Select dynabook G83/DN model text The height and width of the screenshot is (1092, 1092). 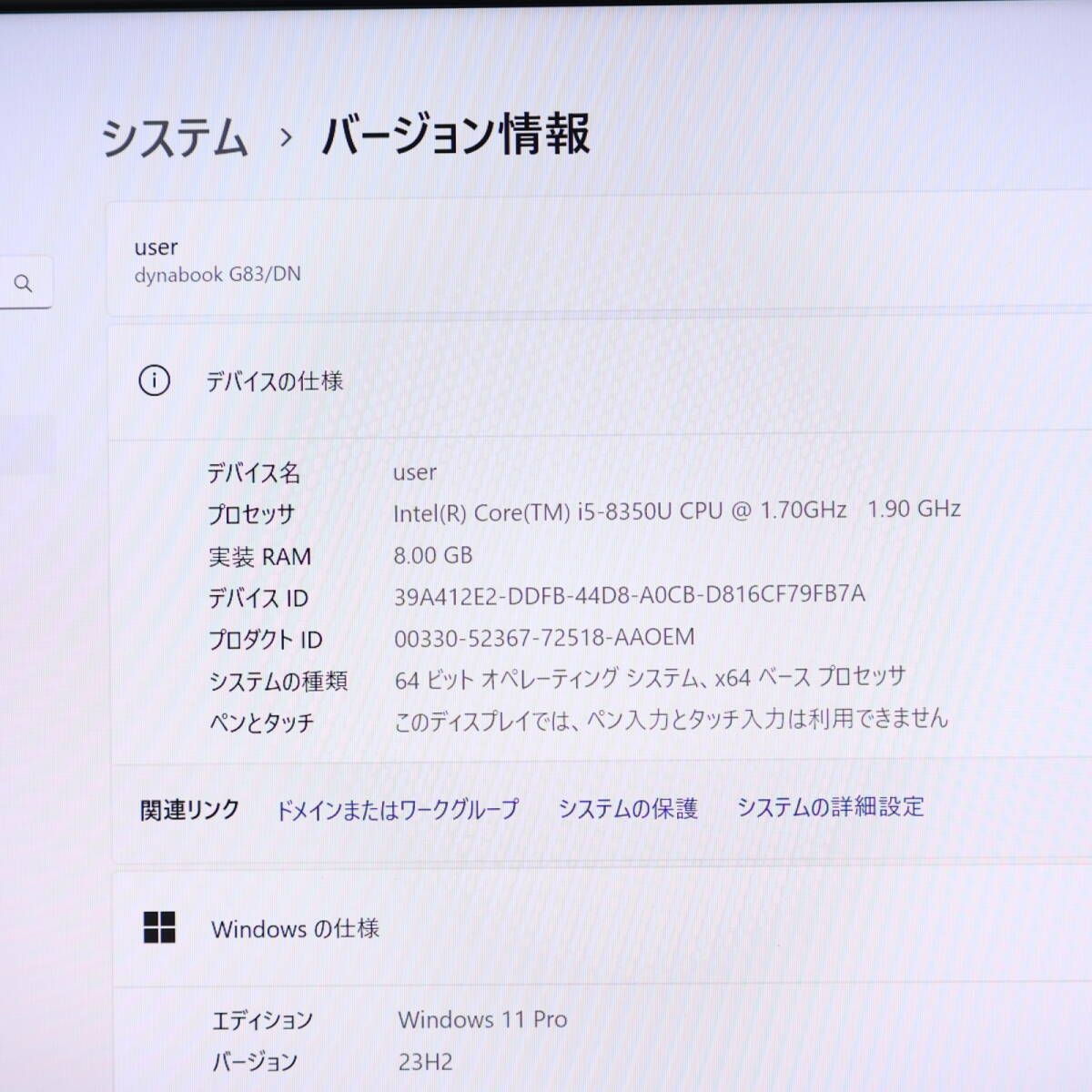(217, 274)
